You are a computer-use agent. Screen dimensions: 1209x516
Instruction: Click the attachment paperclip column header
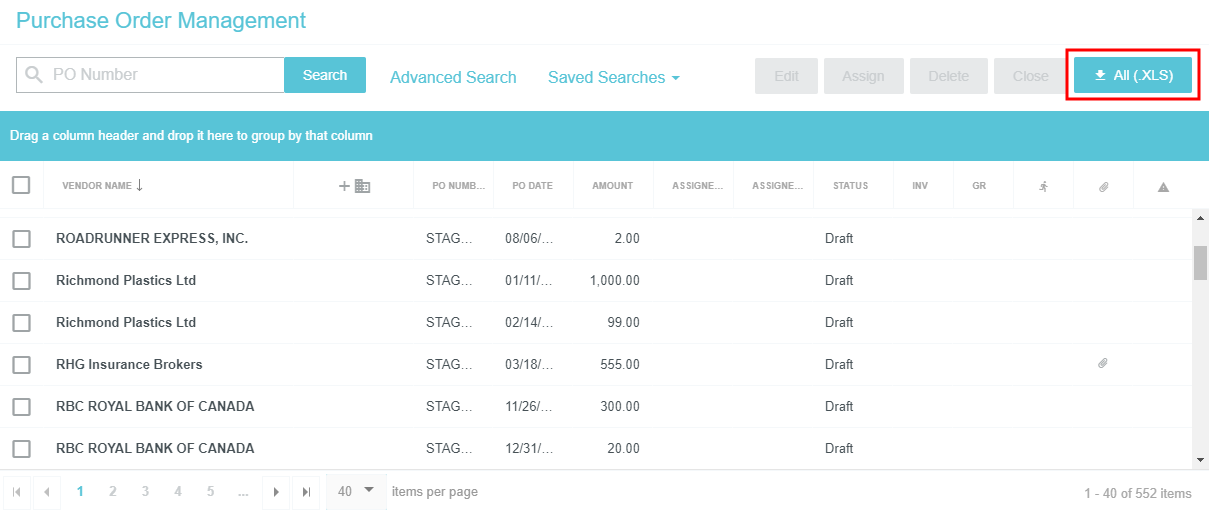point(1103,186)
